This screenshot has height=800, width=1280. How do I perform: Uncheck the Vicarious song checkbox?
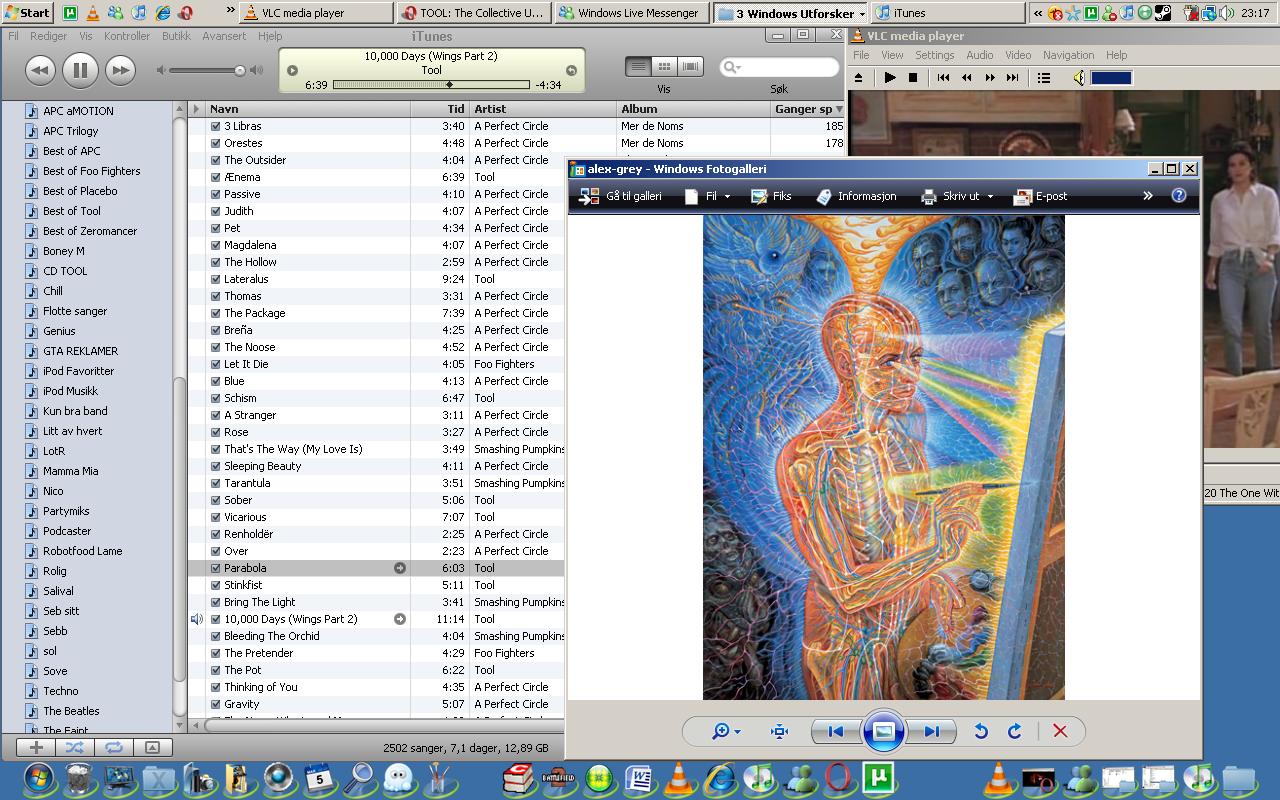215,517
